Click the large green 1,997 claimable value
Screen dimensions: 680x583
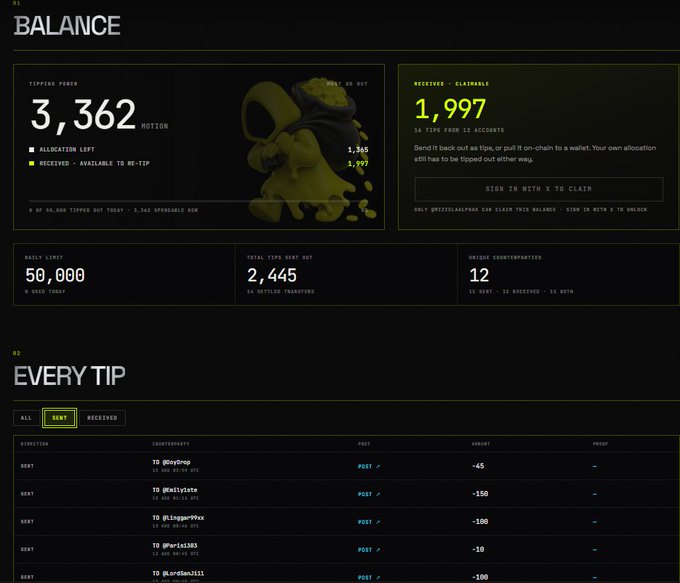[450, 108]
